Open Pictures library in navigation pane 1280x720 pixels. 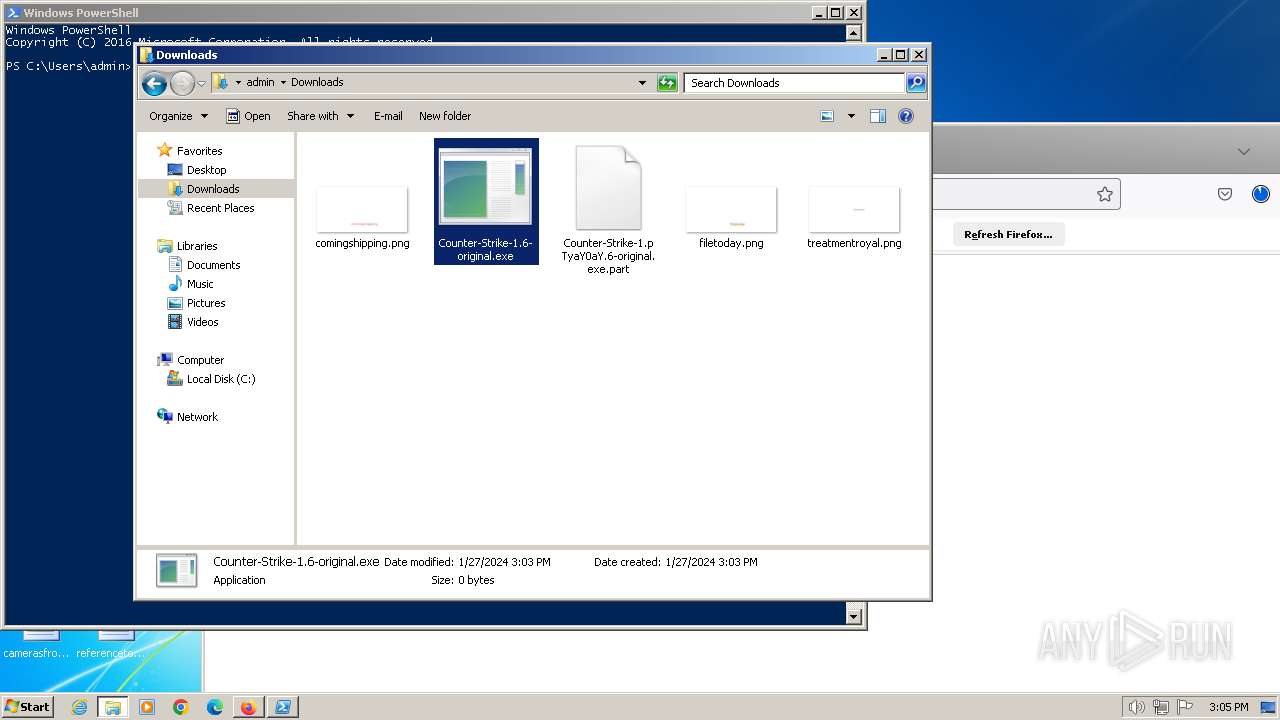click(196, 303)
